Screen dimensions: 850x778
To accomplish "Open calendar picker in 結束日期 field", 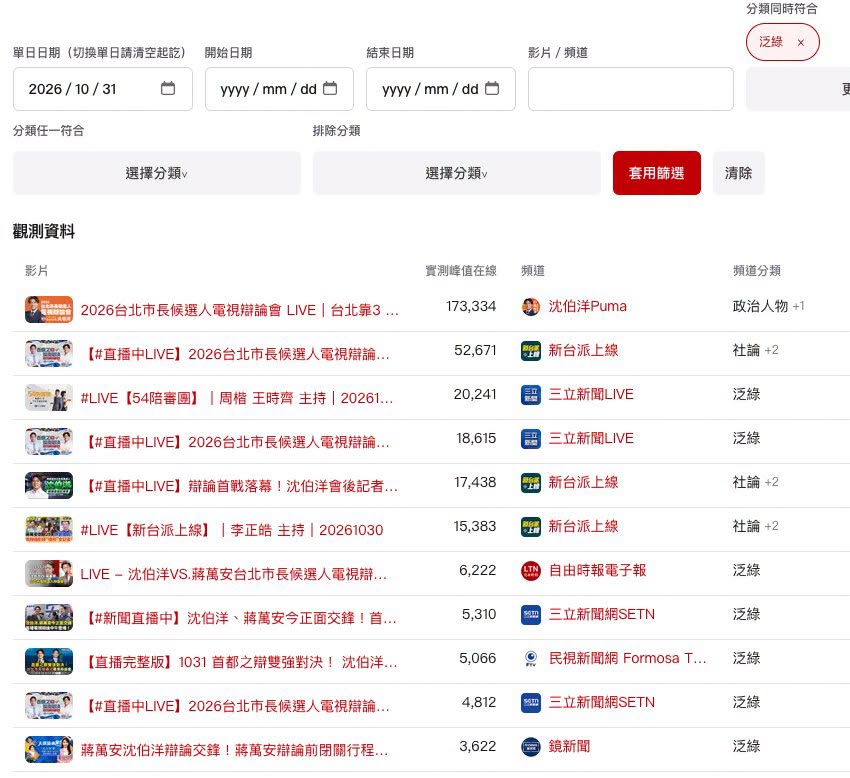I will (x=492, y=88).
